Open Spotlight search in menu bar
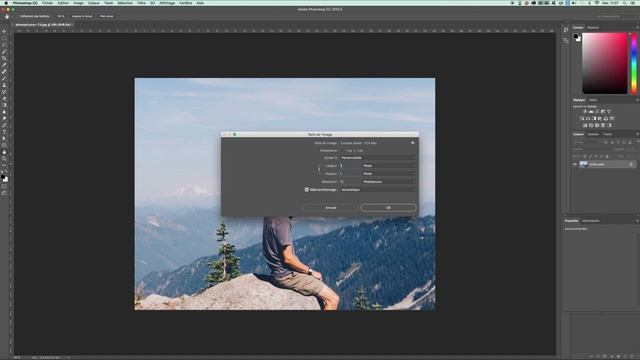 pyautogui.click(x=624, y=3)
